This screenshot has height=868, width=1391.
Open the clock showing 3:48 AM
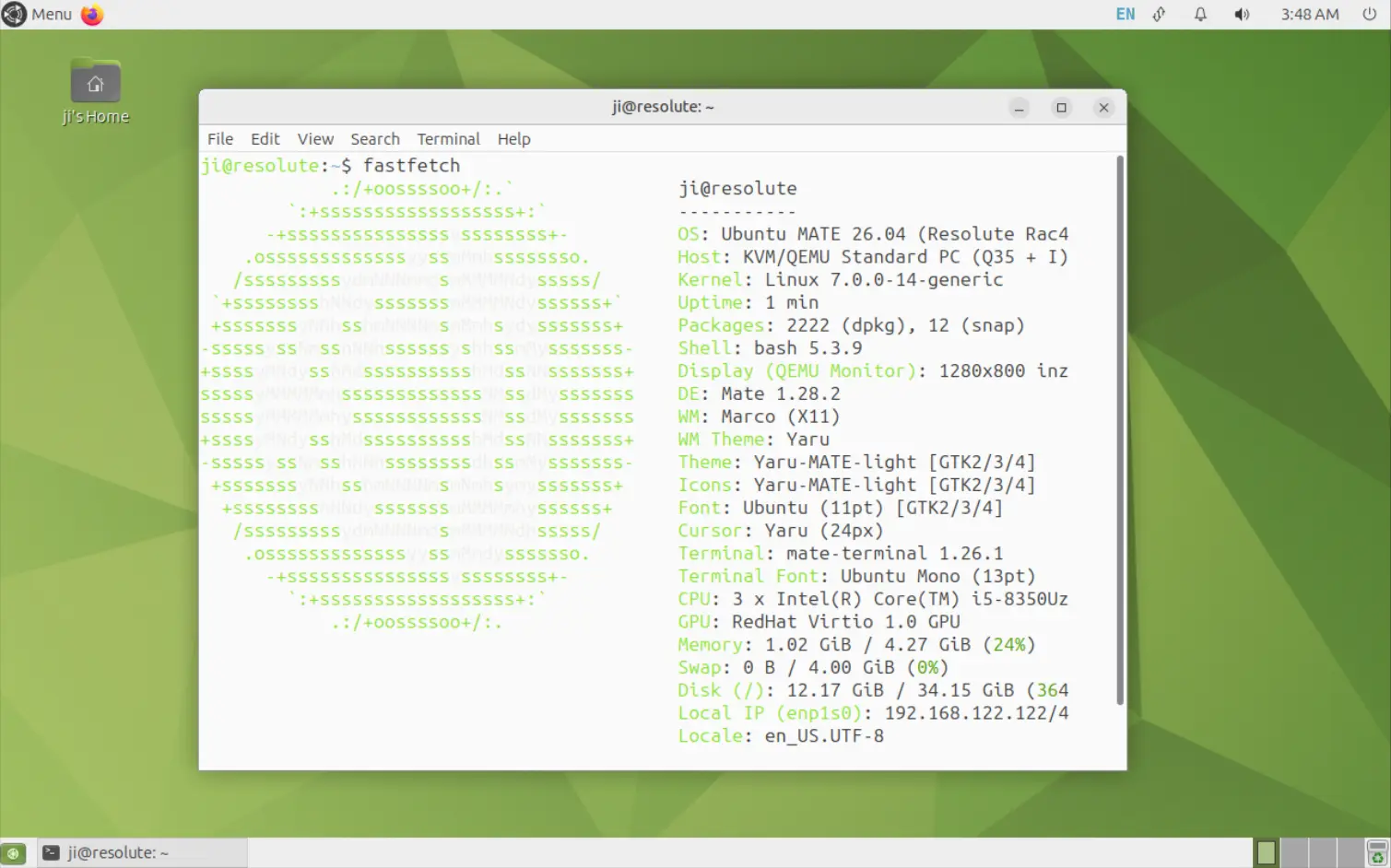(x=1309, y=15)
